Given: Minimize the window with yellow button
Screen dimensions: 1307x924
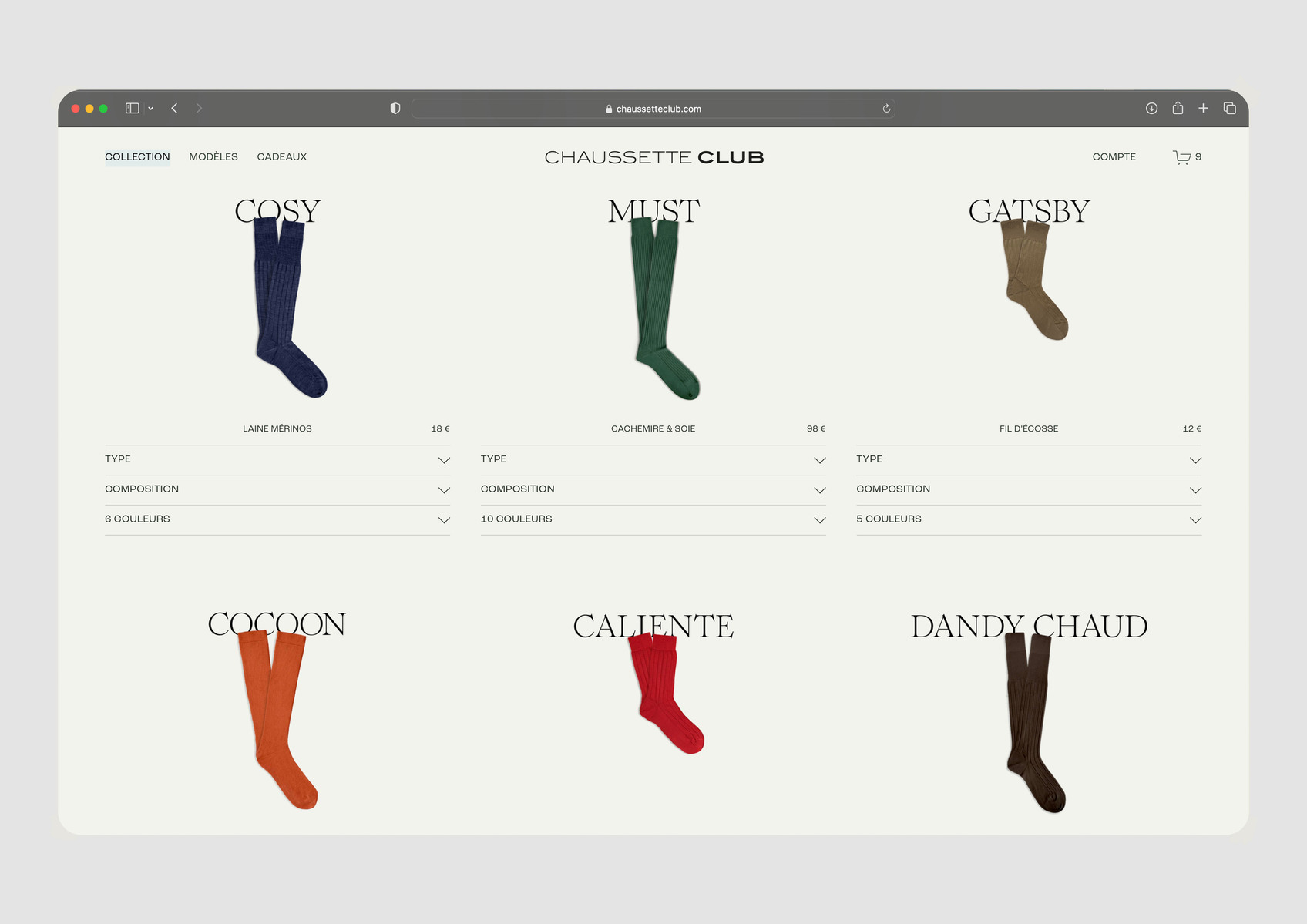Looking at the screenshot, I should point(89,109).
